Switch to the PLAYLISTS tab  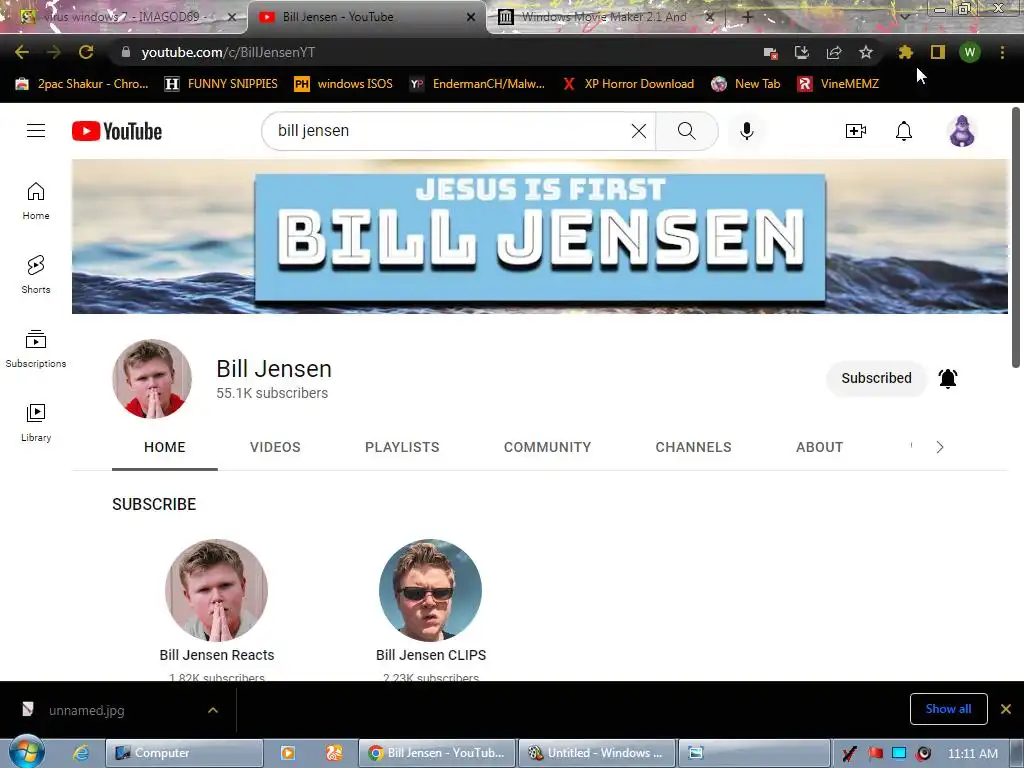coord(402,447)
